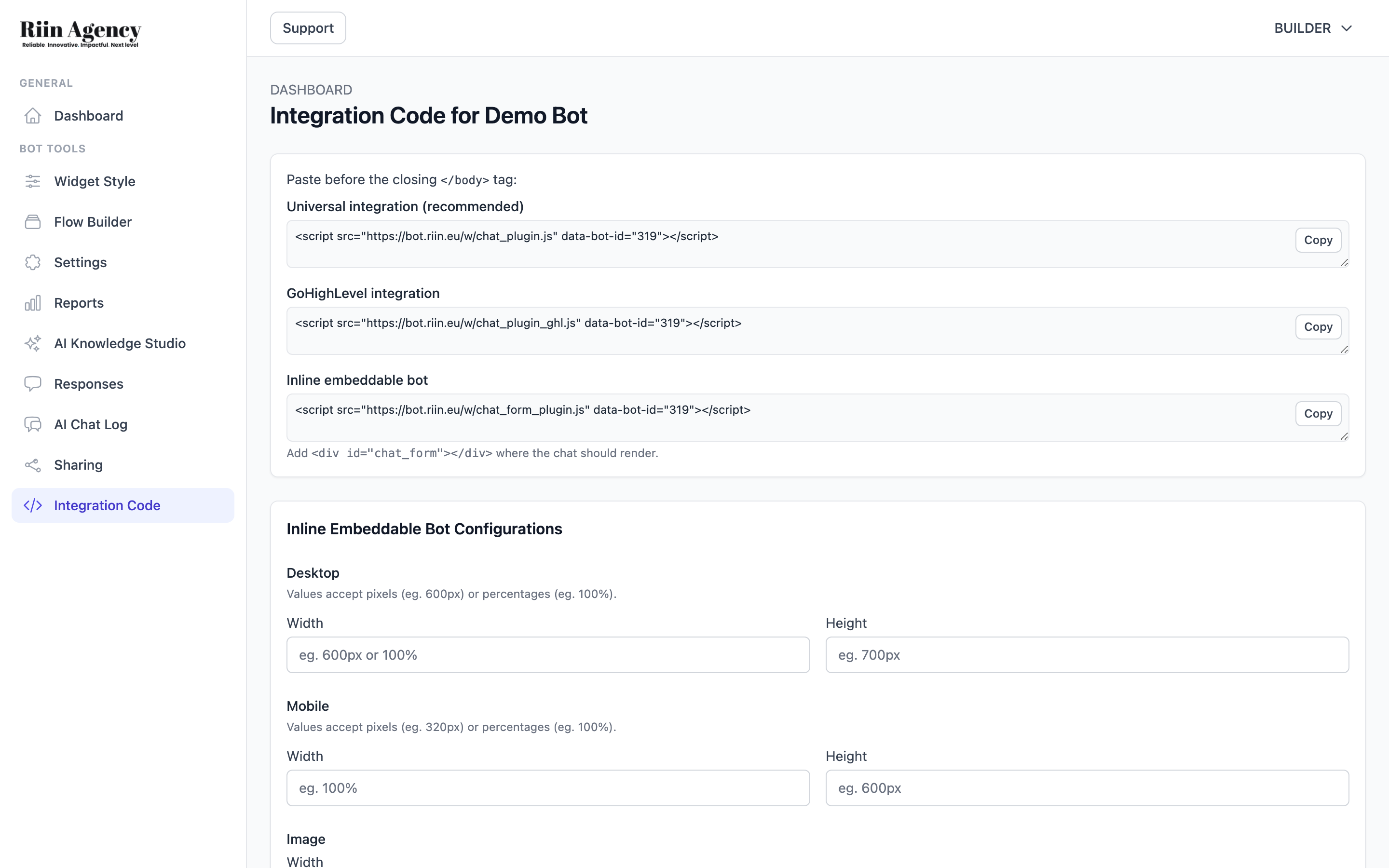Grab the Inline bot code box resize handle
Viewport: 1389px width, 868px height.
coord(1344,436)
